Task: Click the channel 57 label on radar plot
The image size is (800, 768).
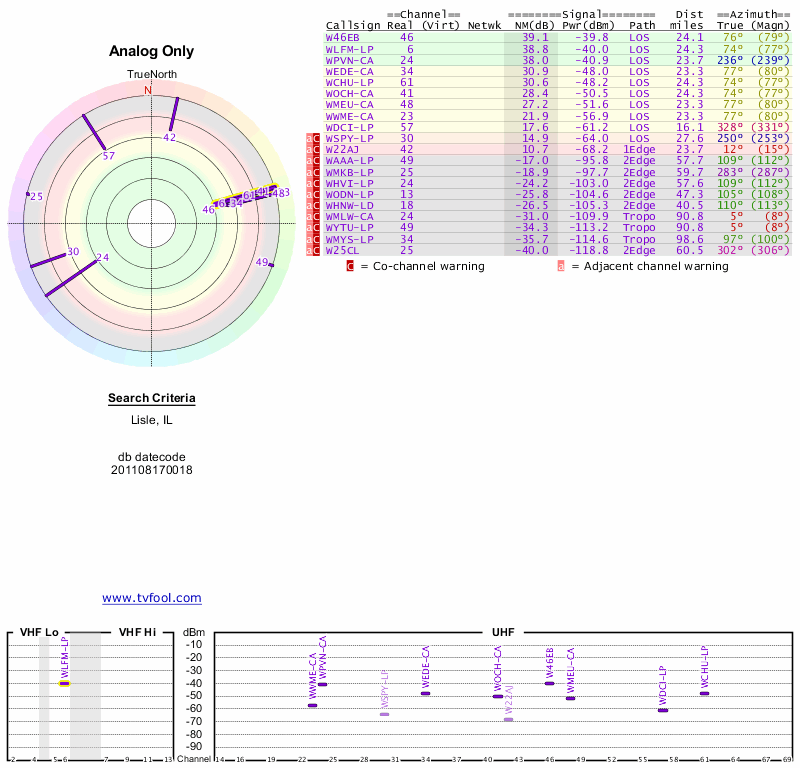Action: click(109, 156)
